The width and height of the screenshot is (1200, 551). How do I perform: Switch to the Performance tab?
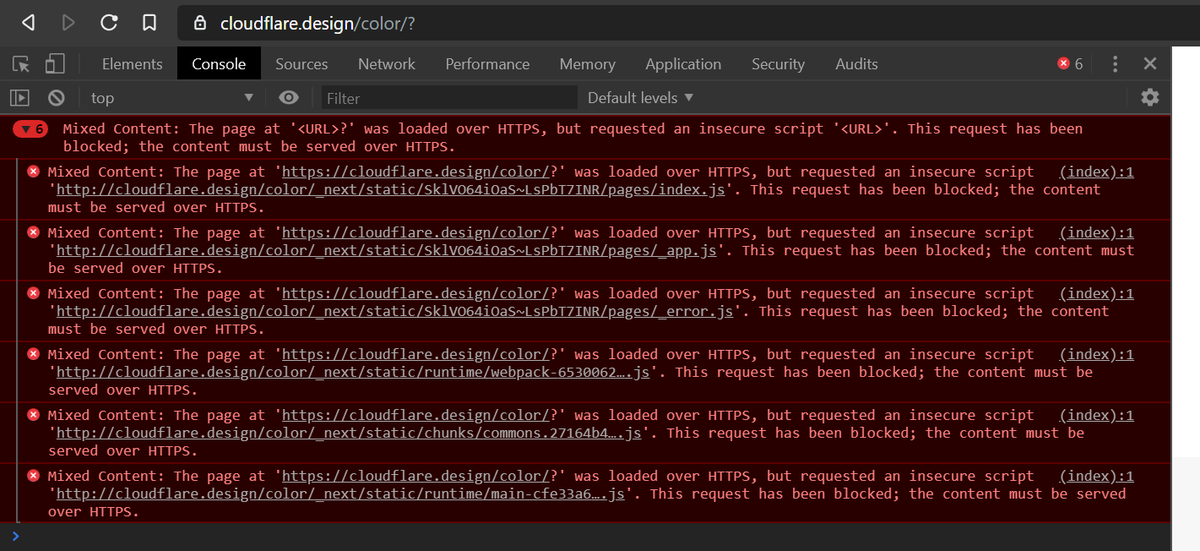(x=487, y=64)
